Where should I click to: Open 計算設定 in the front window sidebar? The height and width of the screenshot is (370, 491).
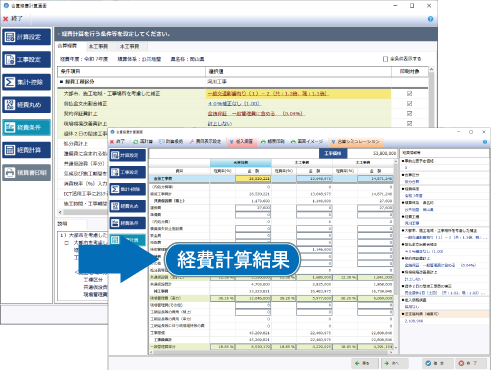point(128,155)
